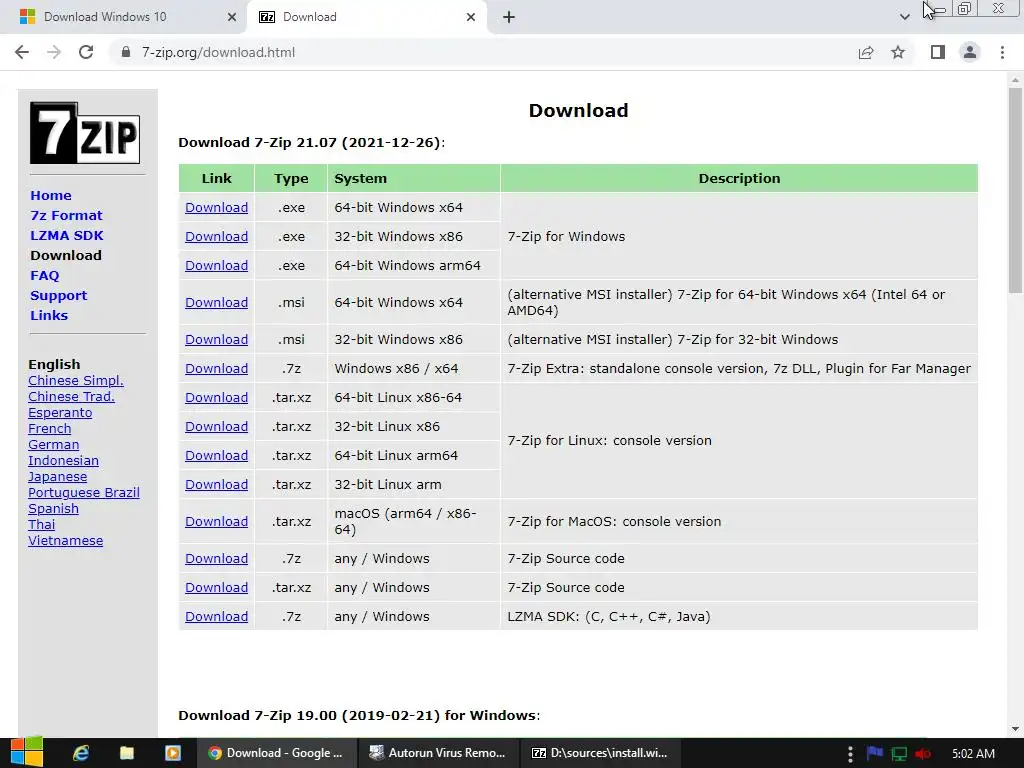
Task: Switch language to Spanish
Action: (x=54, y=509)
